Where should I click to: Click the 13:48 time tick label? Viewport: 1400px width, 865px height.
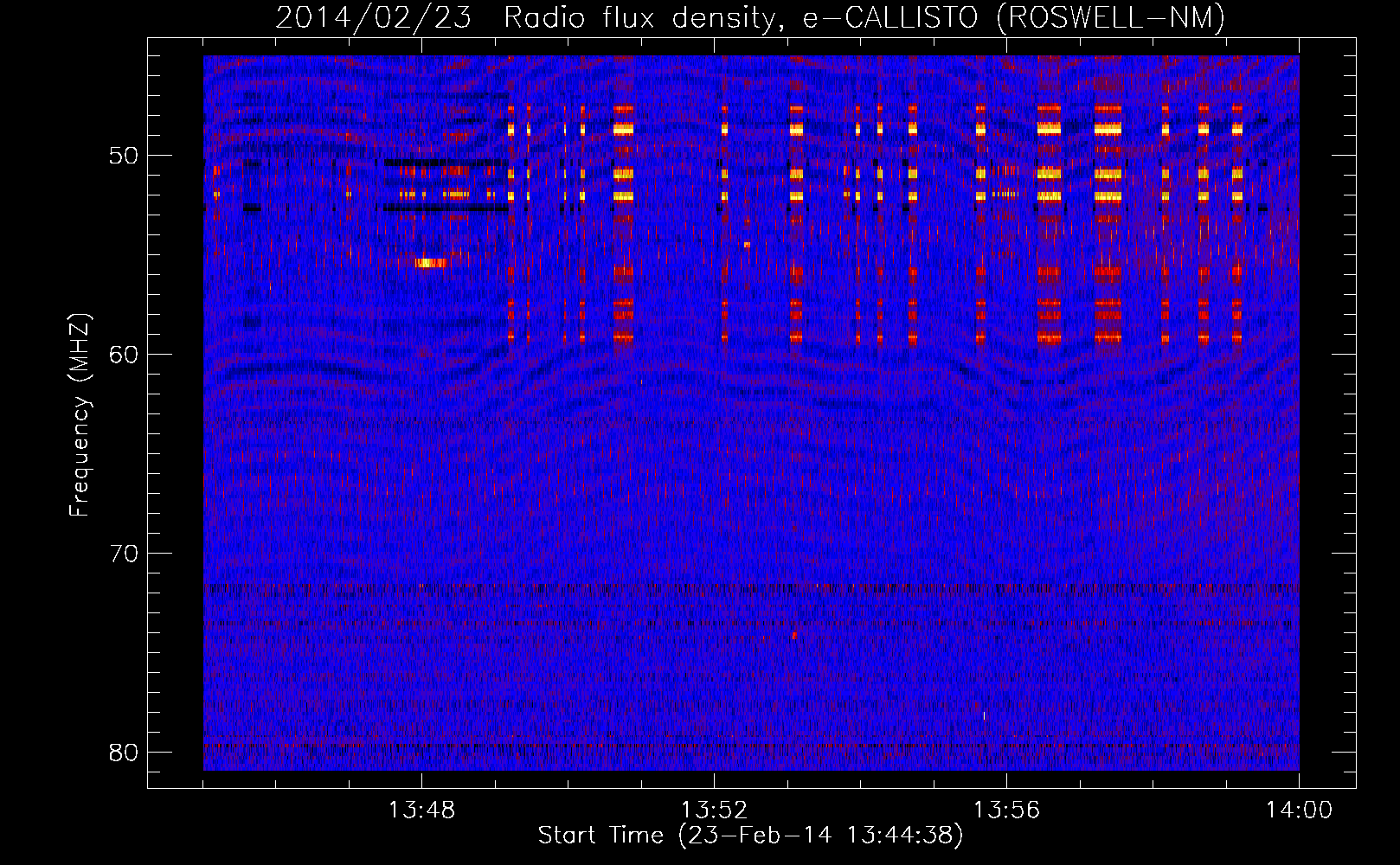(x=421, y=810)
